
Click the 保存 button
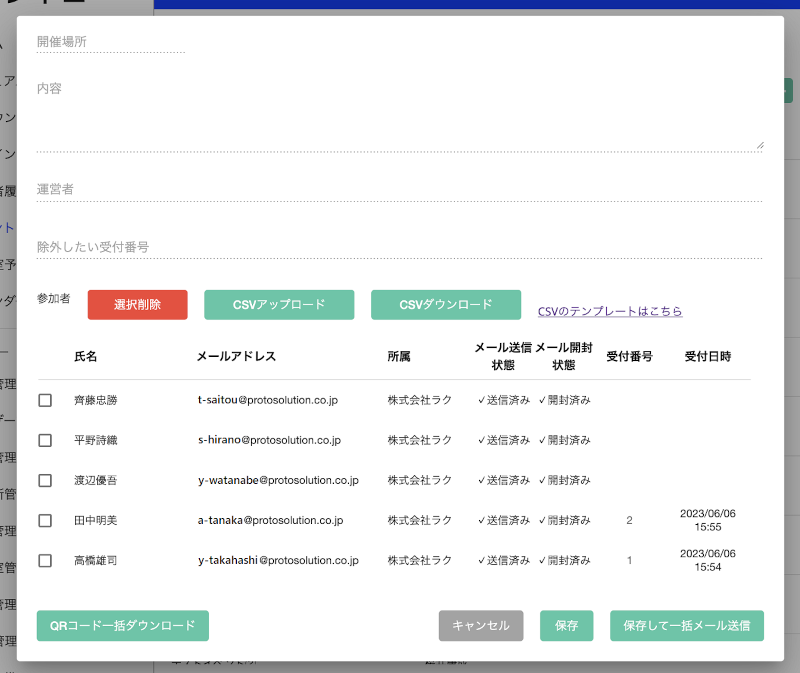pyautogui.click(x=566, y=626)
